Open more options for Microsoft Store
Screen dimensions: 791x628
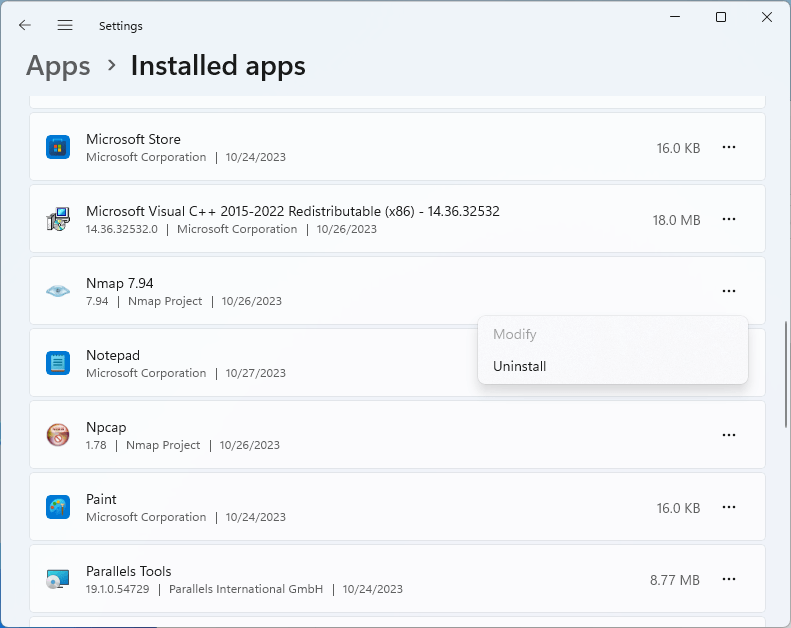[729, 147]
